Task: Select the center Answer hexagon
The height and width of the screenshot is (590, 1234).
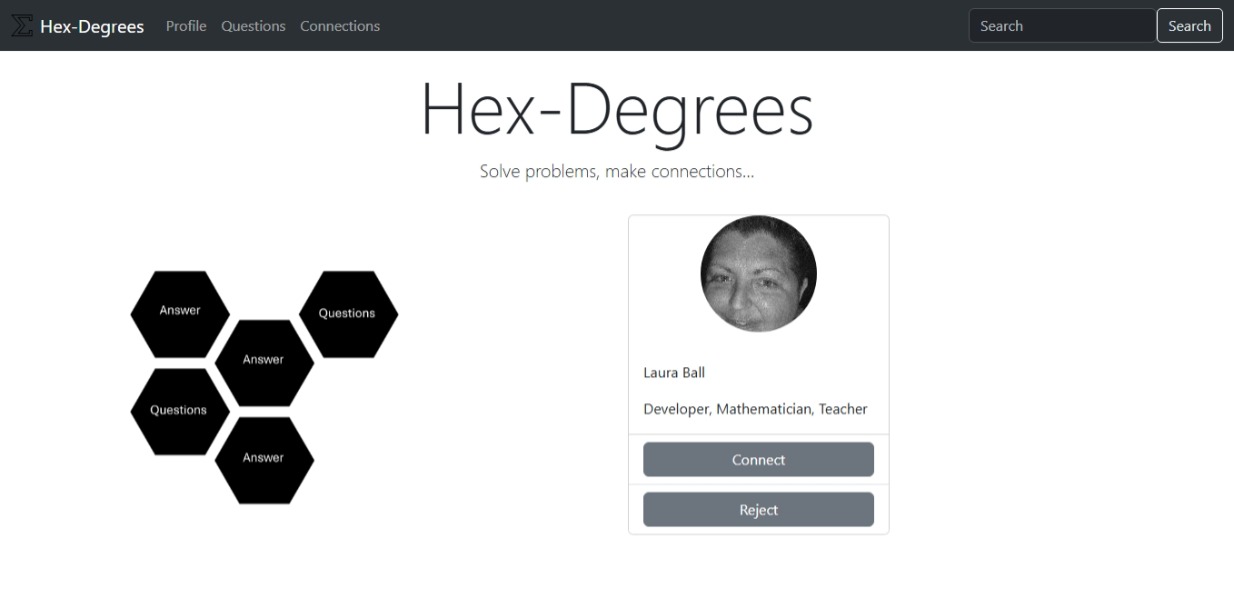Action: click(265, 358)
